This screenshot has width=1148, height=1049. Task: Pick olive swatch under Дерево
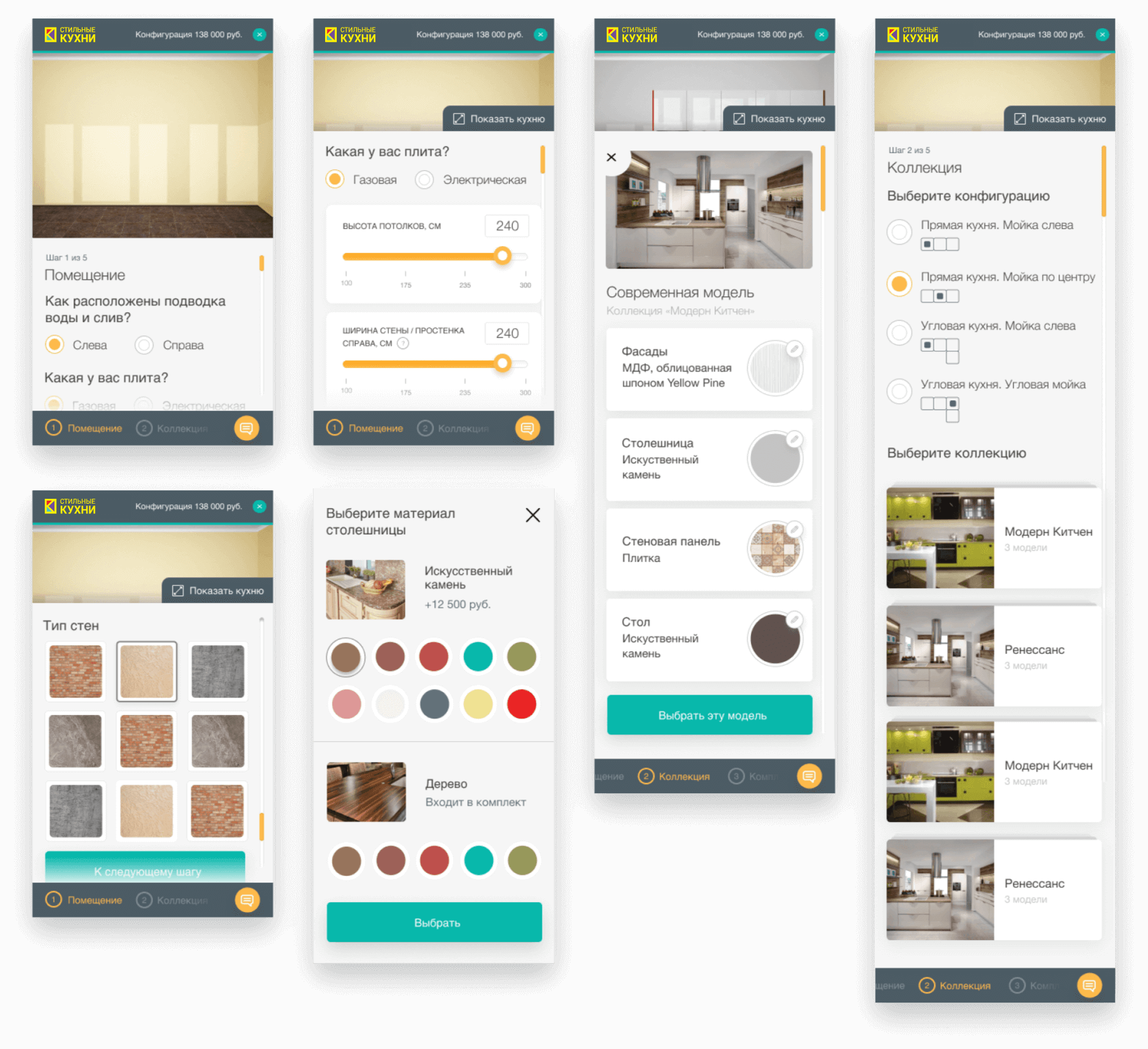[x=522, y=860]
